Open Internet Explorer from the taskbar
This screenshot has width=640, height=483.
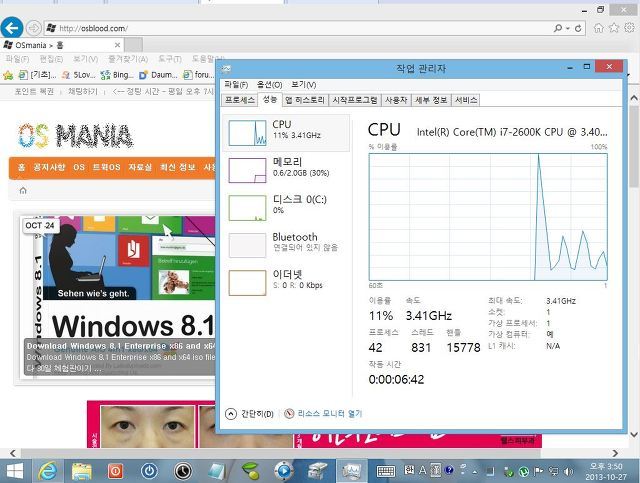[47, 472]
